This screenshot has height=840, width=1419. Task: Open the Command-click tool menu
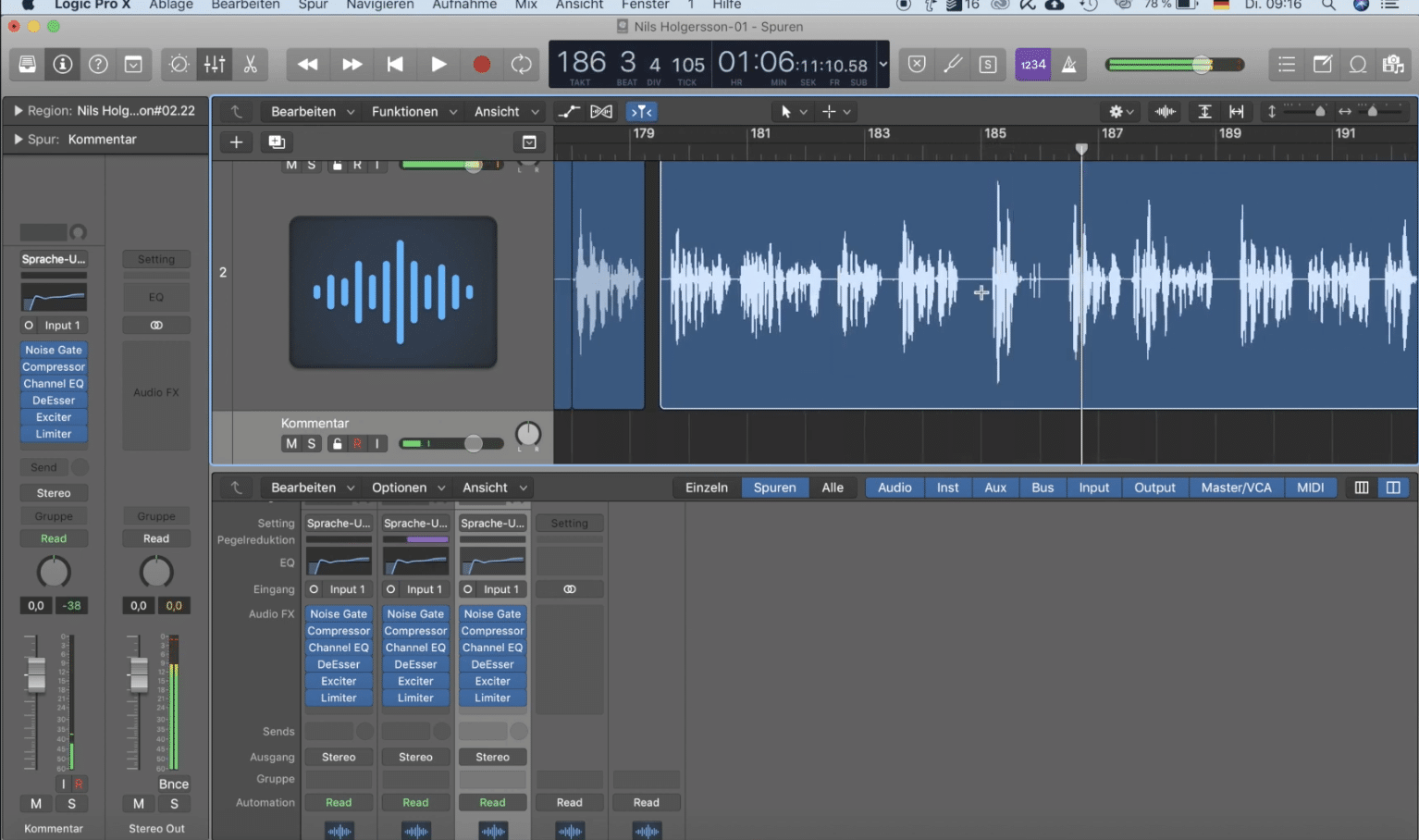(x=836, y=112)
